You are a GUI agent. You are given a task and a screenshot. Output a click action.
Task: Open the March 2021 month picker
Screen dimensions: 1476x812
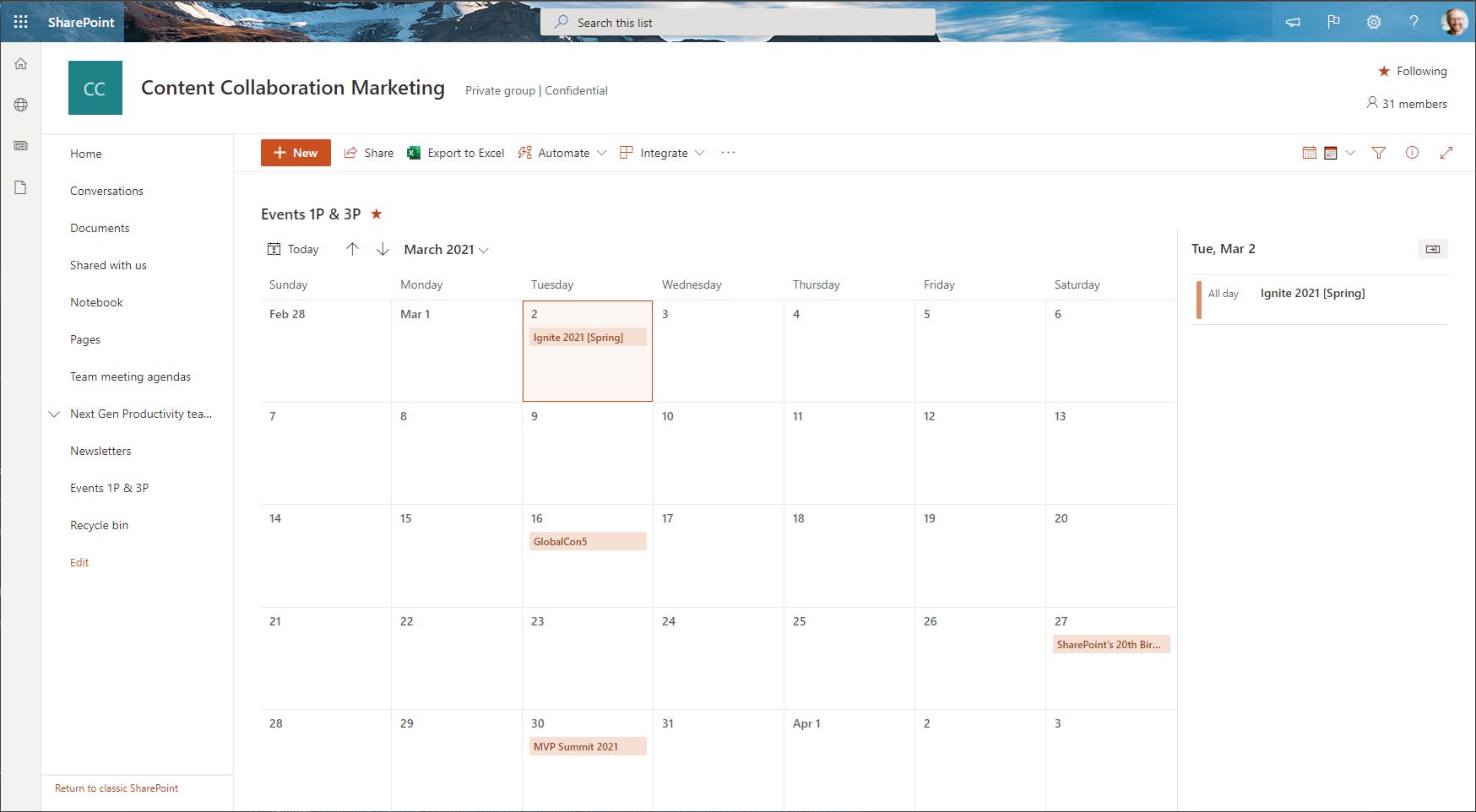(446, 249)
